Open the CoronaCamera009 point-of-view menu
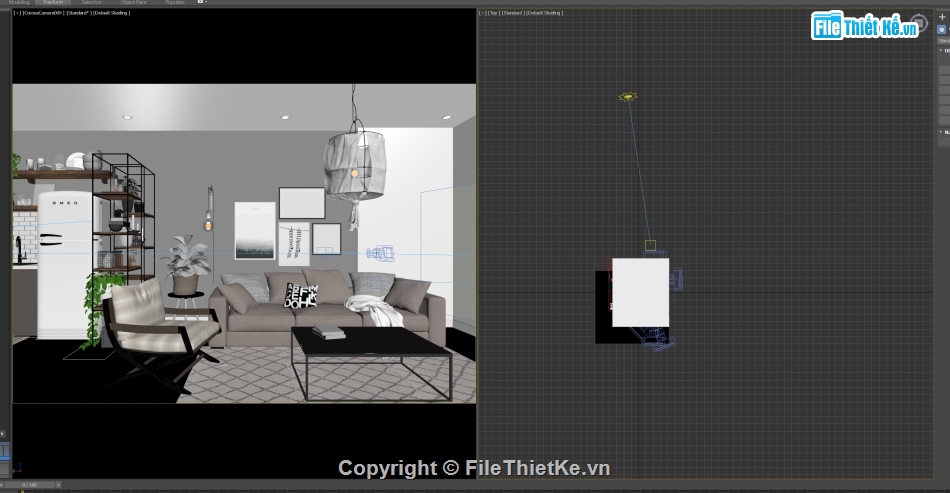 click(x=44, y=13)
